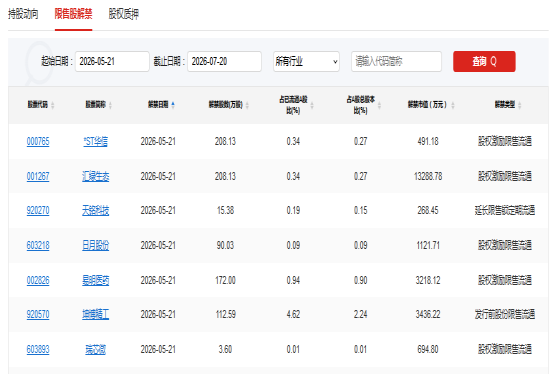The width and height of the screenshot is (559, 374).
Task: Open stock code 920570 link
Action: [x=38, y=314]
